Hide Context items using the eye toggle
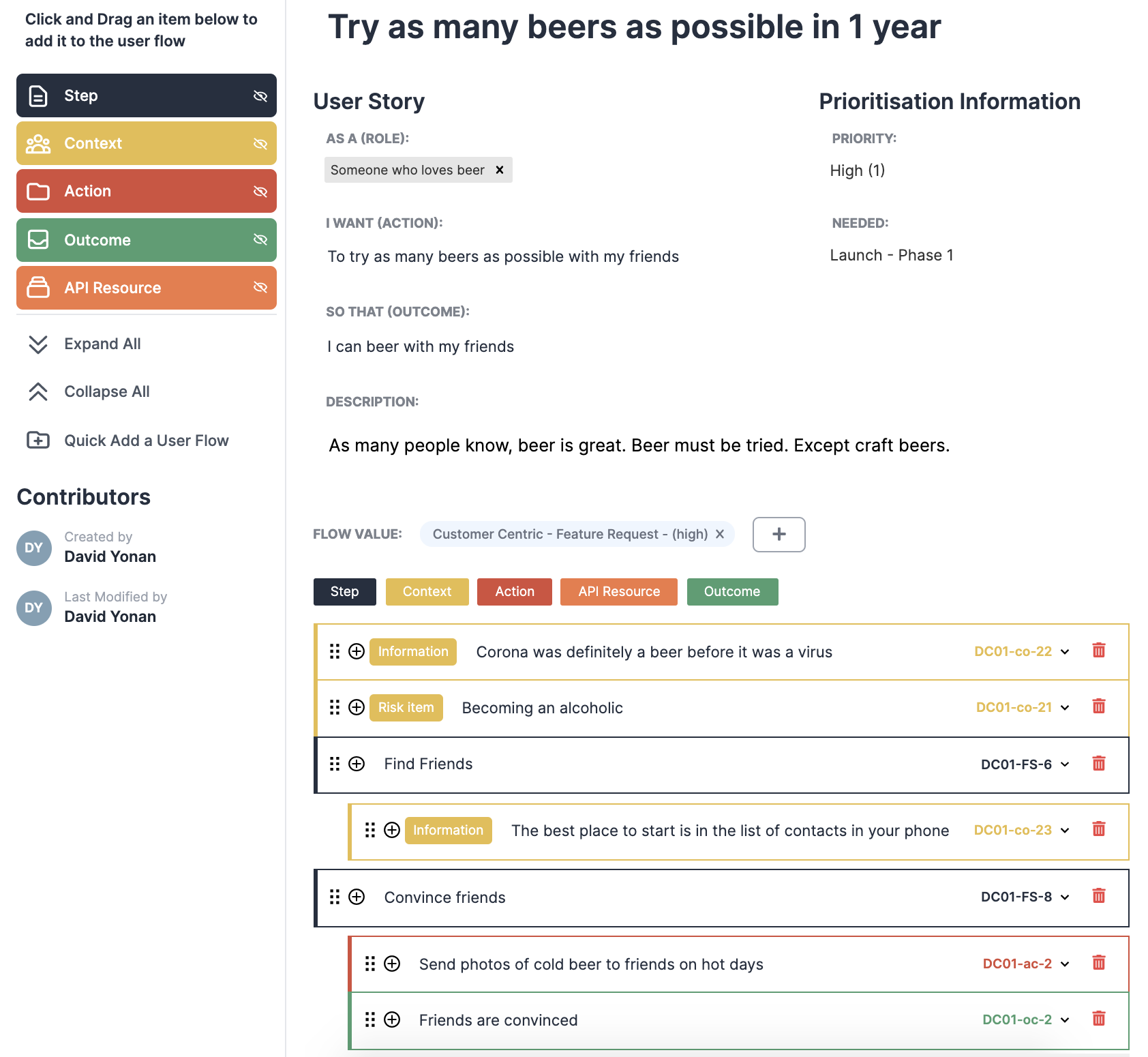Screen dimensions: 1148x1057 click(260, 143)
